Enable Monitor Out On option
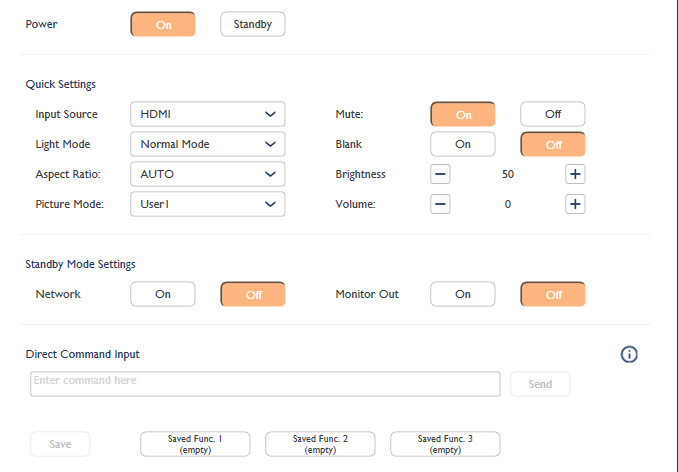The image size is (678, 472). coord(463,294)
